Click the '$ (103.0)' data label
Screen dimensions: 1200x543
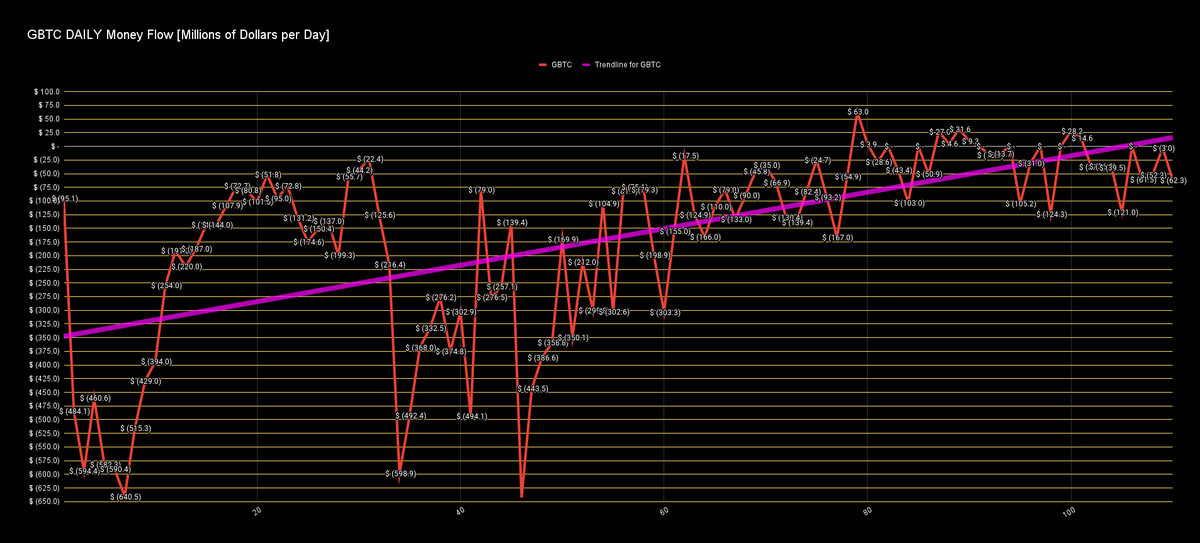[909, 203]
